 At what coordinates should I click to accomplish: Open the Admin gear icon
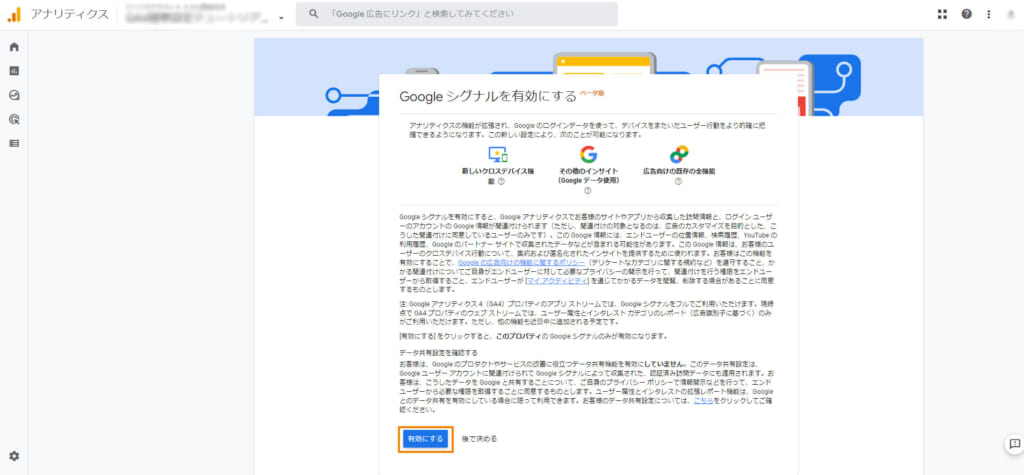pos(14,456)
